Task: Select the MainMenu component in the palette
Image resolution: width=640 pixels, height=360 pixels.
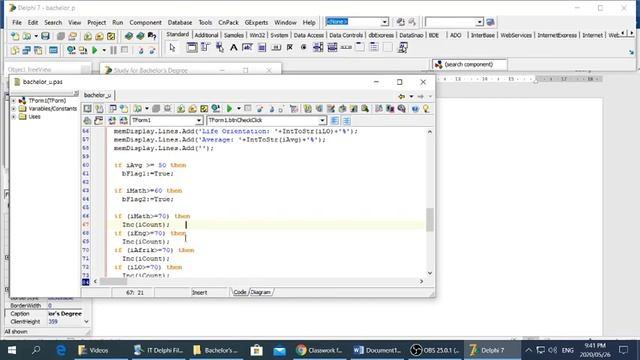Action: click(x=205, y=48)
